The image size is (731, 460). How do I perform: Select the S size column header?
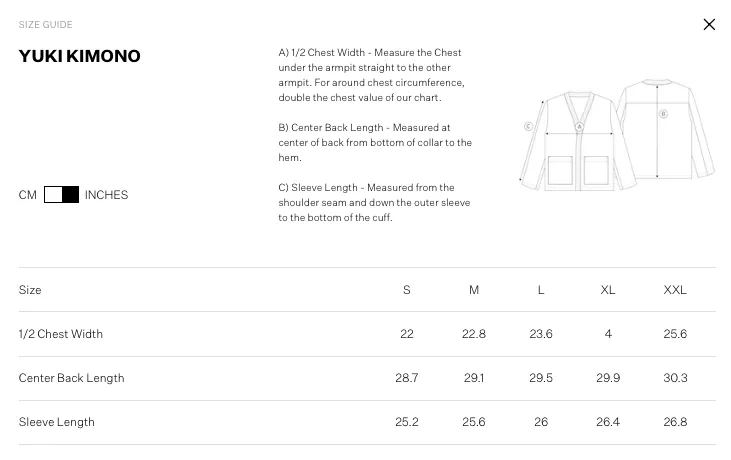click(x=407, y=290)
